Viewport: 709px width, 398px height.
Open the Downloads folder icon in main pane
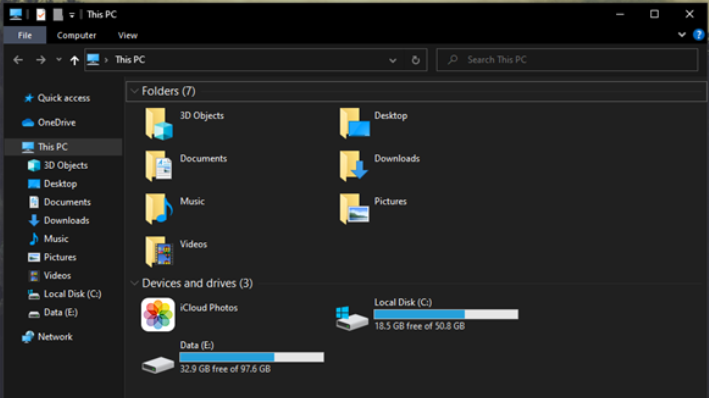pos(354,166)
